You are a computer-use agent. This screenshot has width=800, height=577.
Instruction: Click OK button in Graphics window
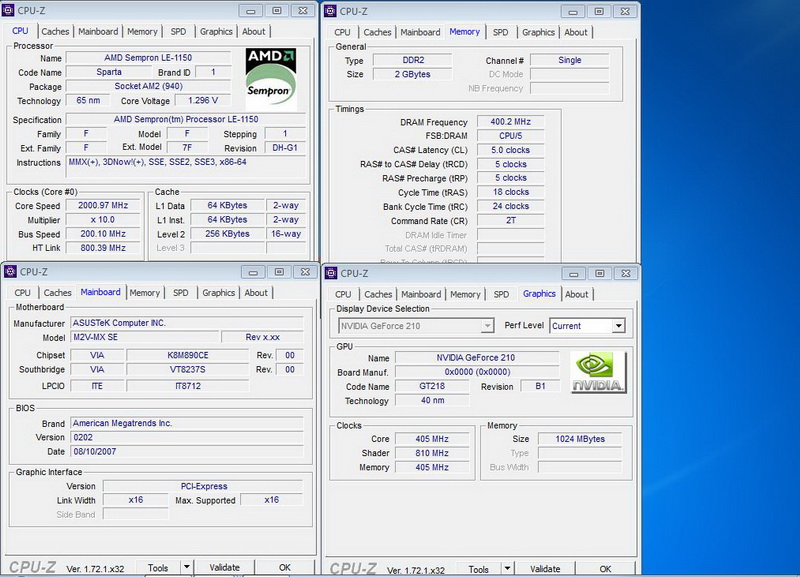pos(605,569)
